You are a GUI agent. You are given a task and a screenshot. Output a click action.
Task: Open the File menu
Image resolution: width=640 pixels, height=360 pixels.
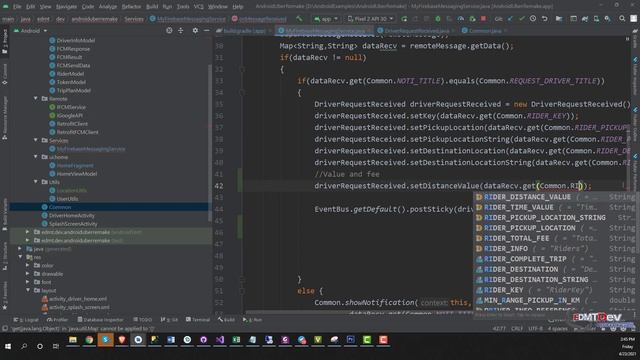[x=17, y=7]
